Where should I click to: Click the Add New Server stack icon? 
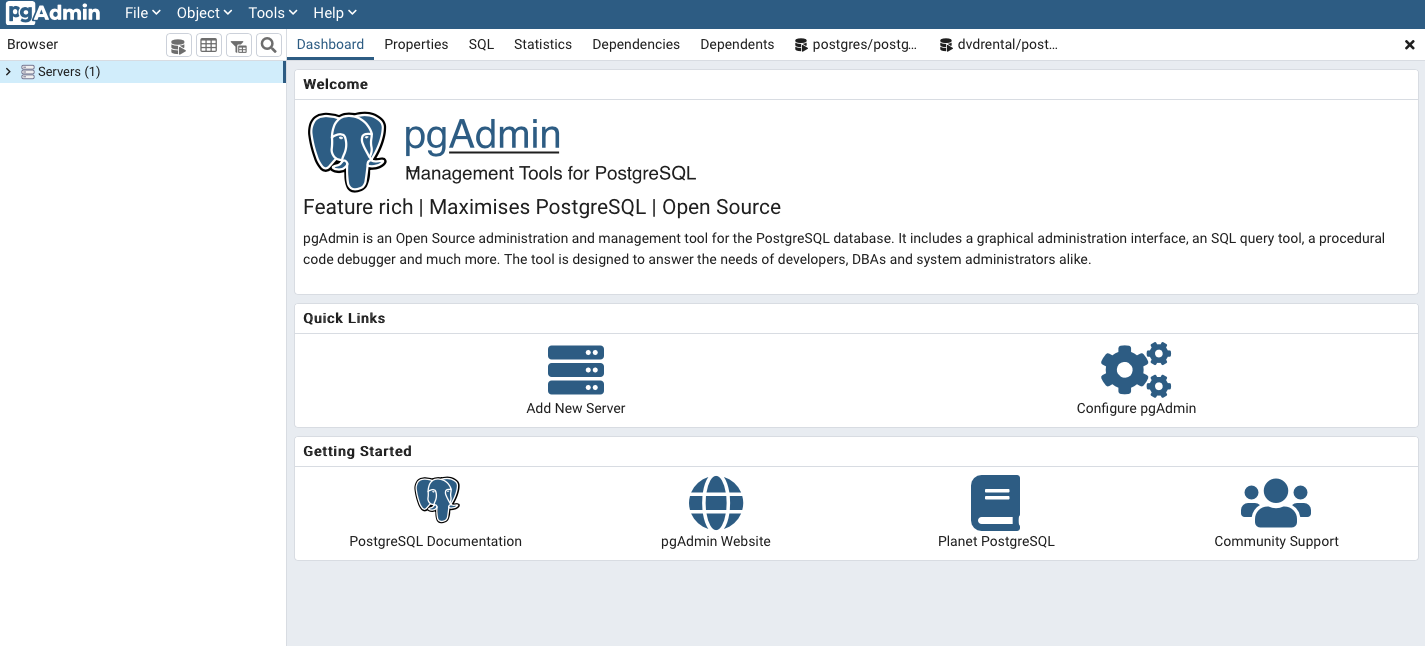[576, 369]
